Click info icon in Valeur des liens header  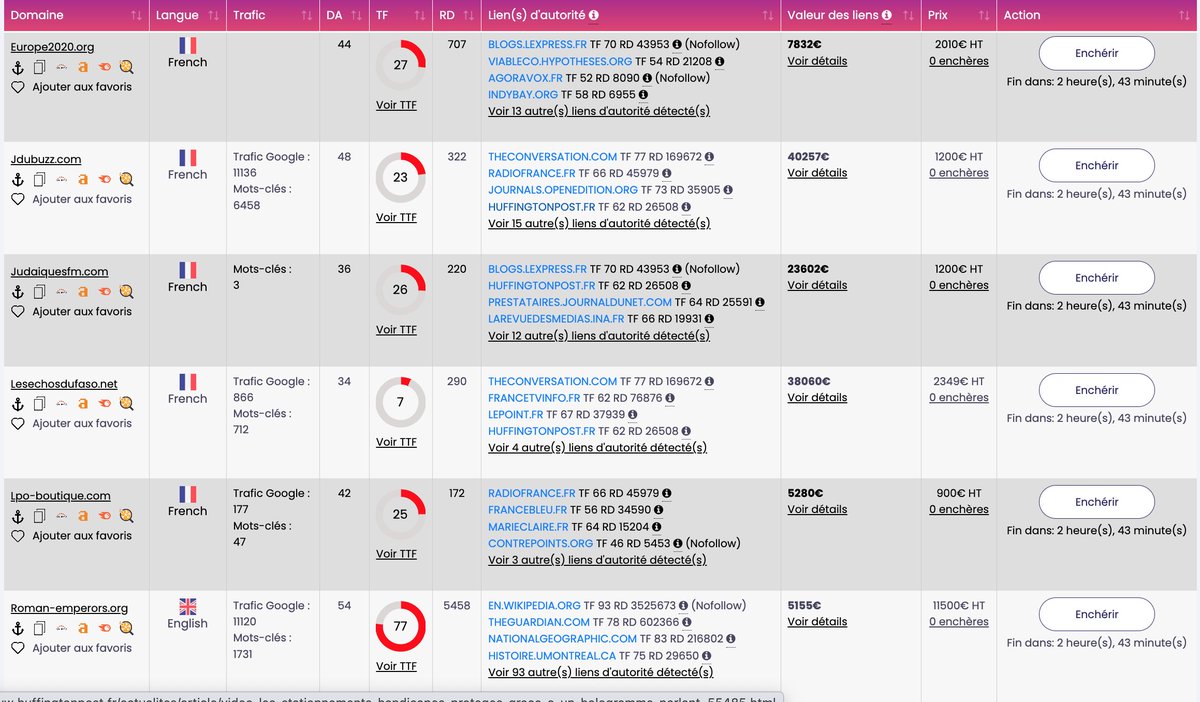pos(886,15)
